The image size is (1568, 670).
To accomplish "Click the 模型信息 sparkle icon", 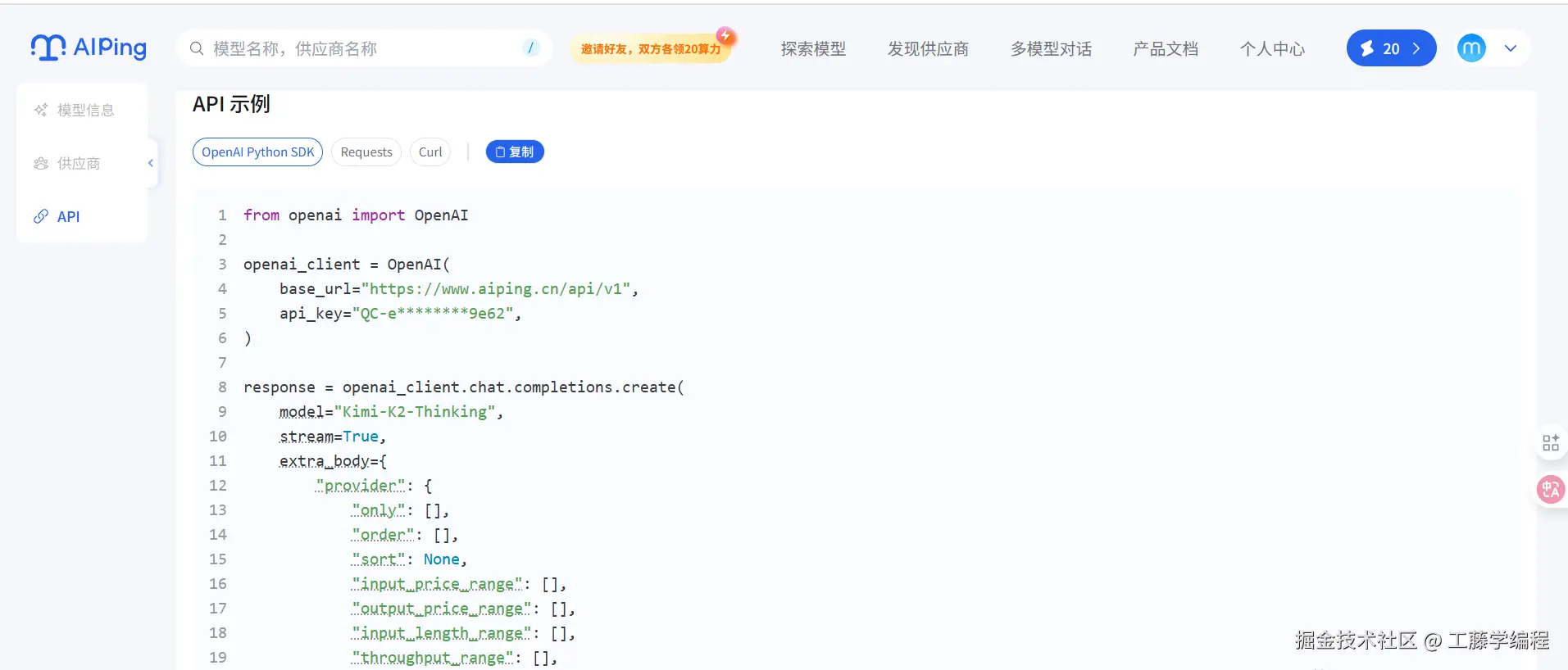I will point(41,110).
